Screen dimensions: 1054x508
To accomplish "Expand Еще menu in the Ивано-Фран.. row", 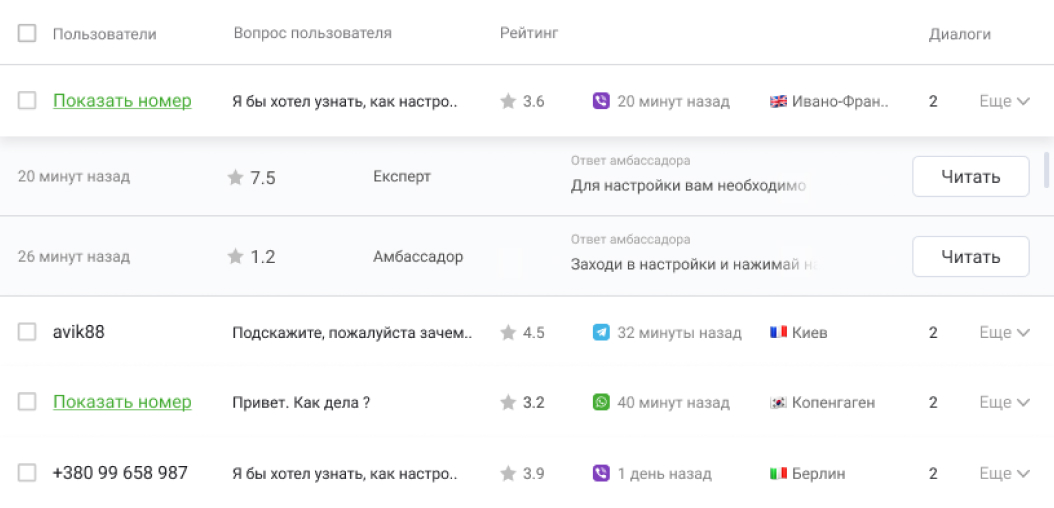I will 1004,101.
